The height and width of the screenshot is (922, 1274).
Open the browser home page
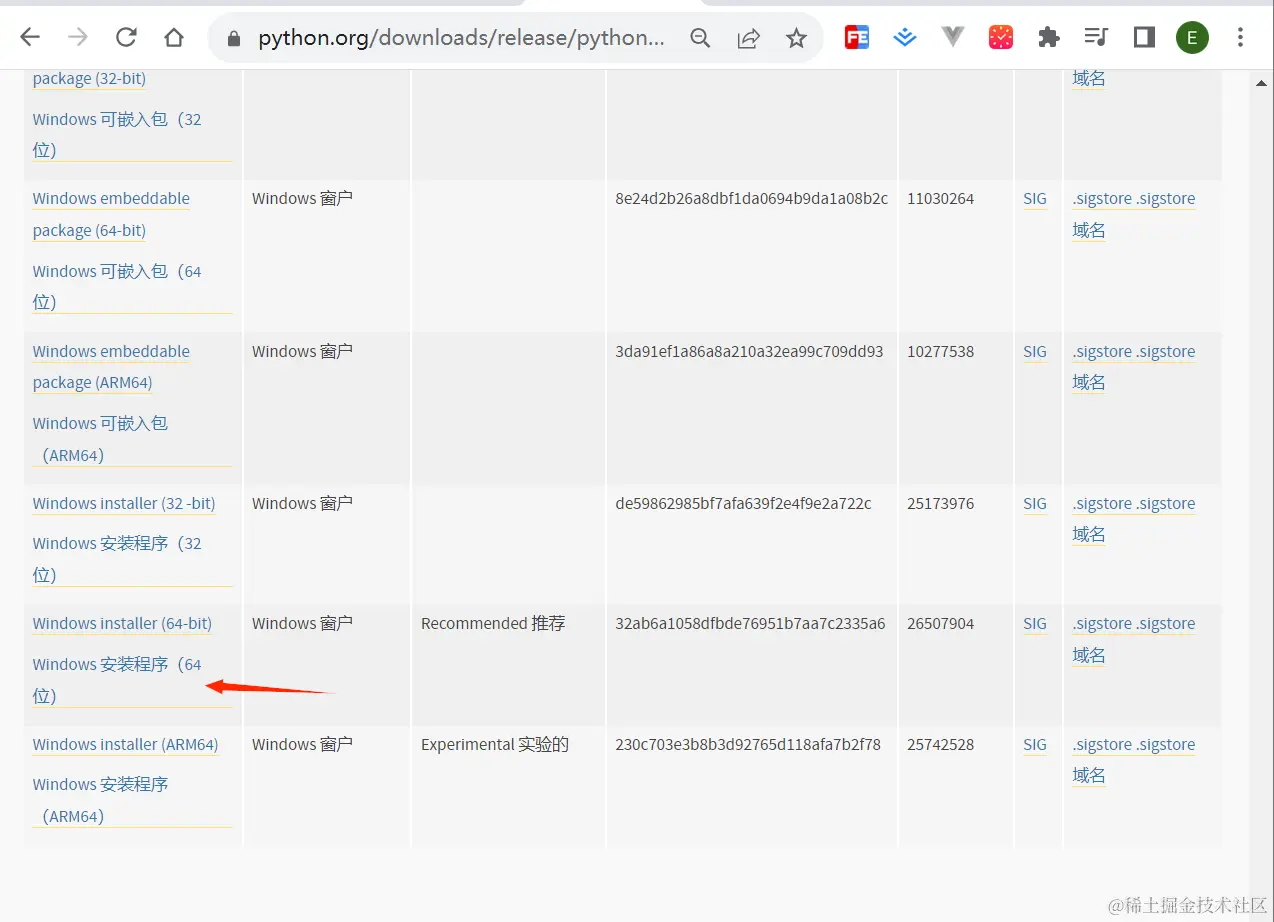pyautogui.click(x=174, y=38)
